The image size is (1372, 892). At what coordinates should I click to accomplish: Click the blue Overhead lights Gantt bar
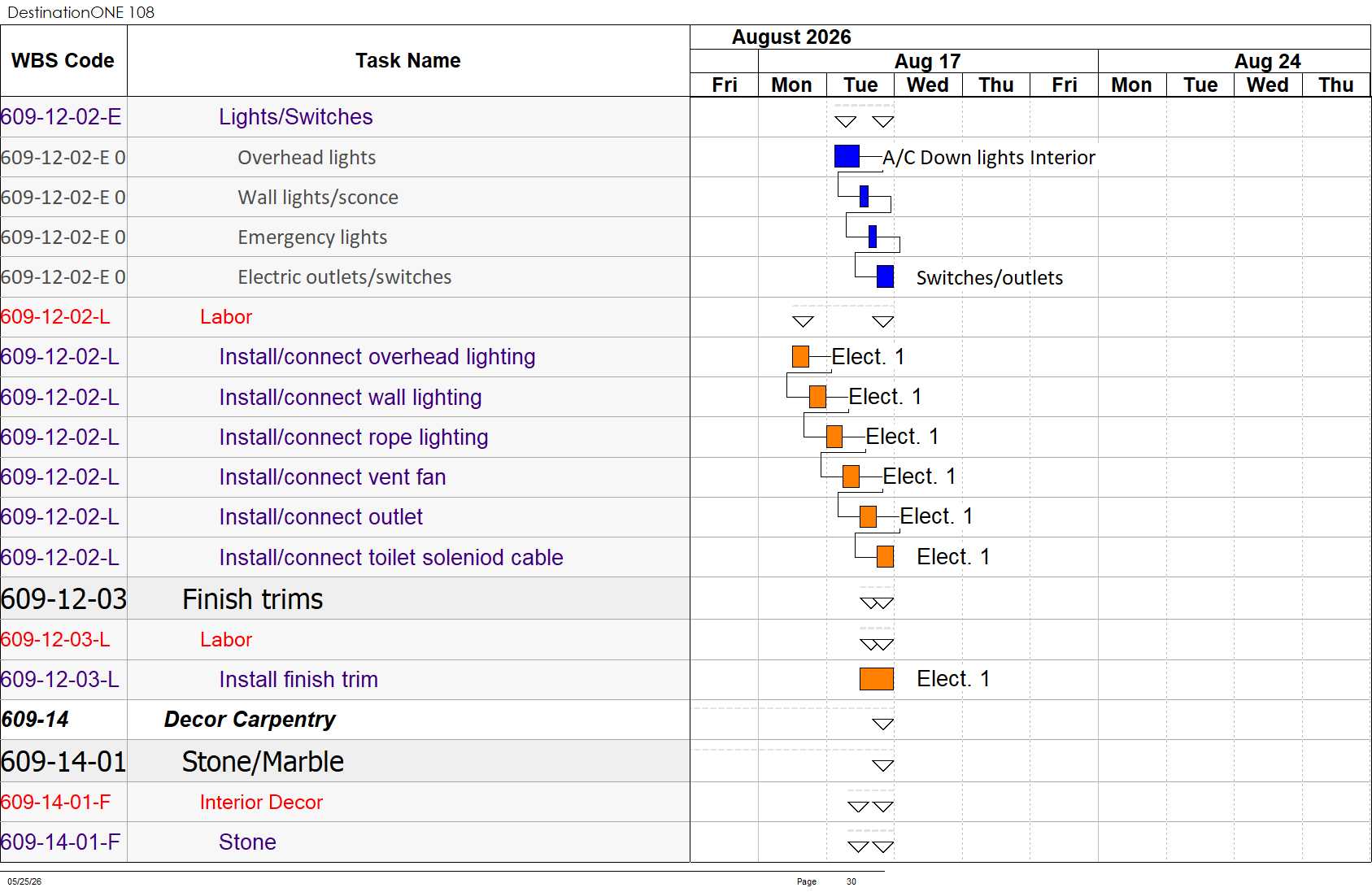click(847, 156)
